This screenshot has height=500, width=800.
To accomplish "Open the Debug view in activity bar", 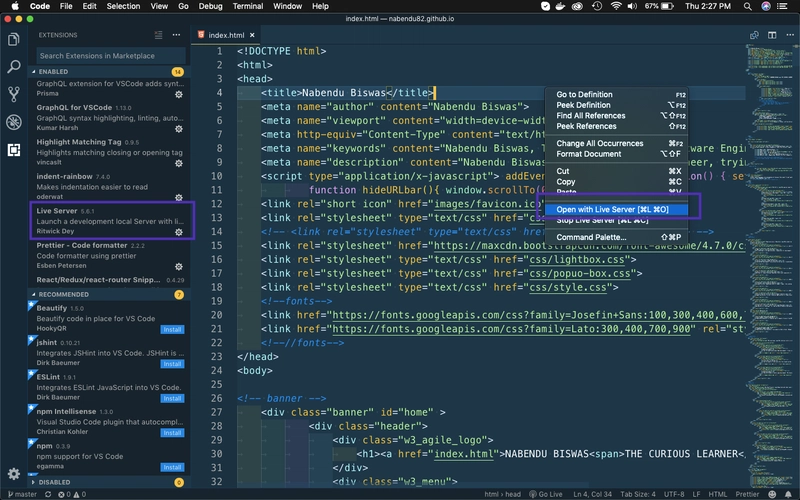I will pos(14,122).
